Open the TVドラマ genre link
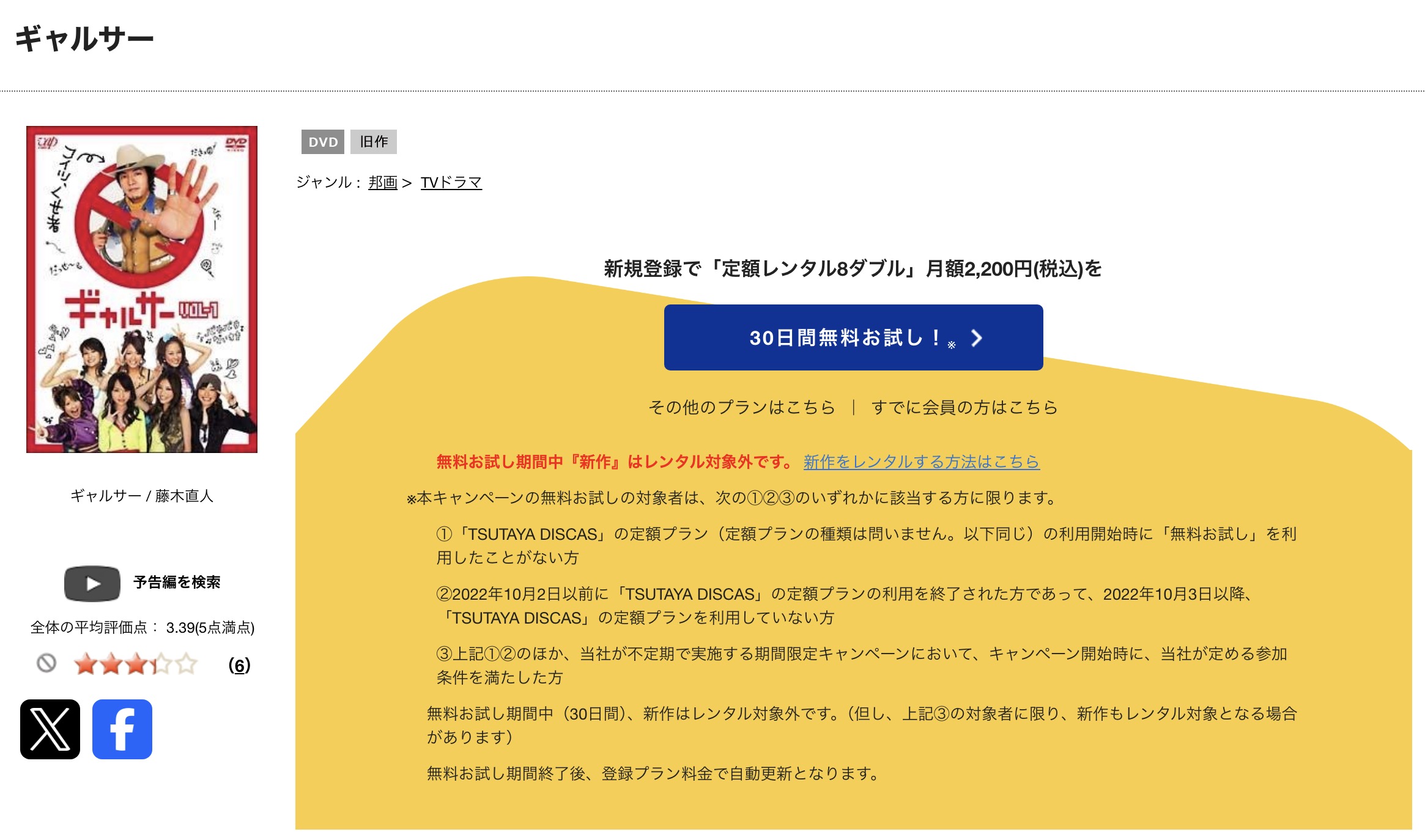 (x=451, y=182)
